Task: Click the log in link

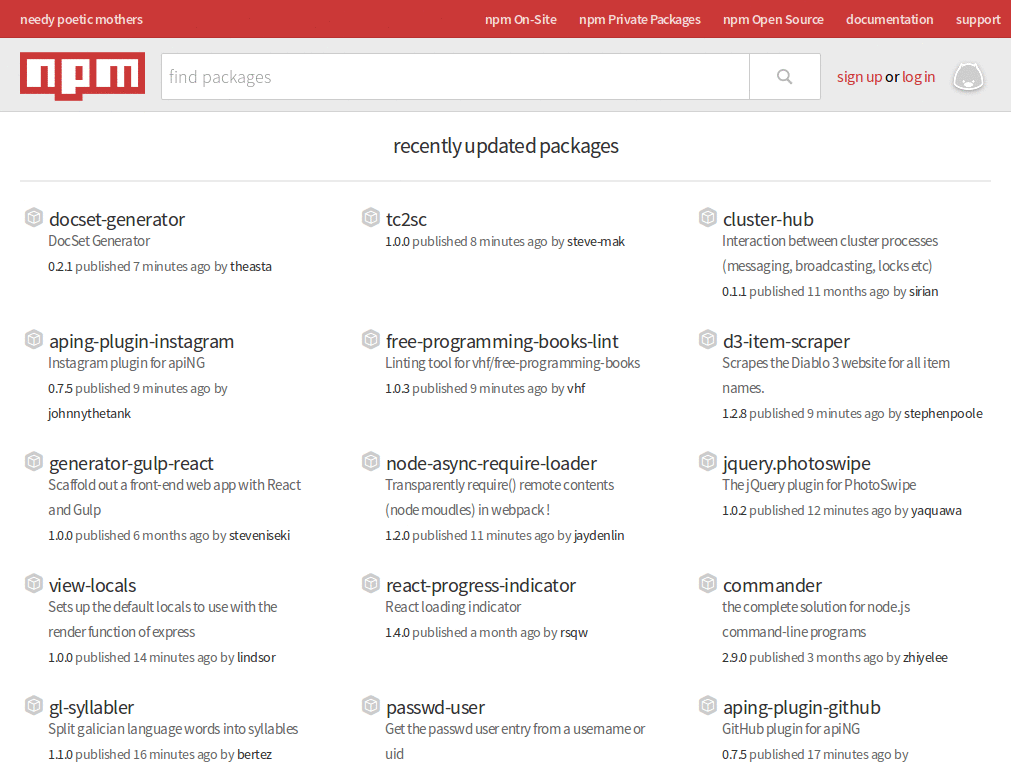Action: click(x=918, y=77)
